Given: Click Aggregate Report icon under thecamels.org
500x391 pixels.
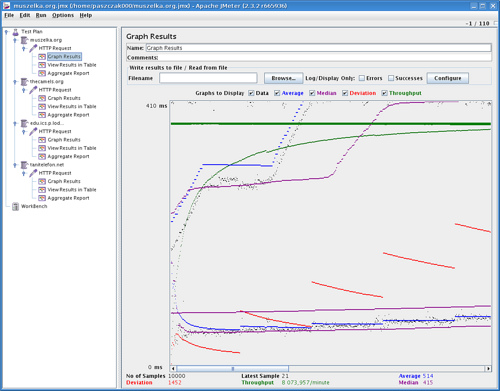Looking at the screenshot, I should (42, 115).
